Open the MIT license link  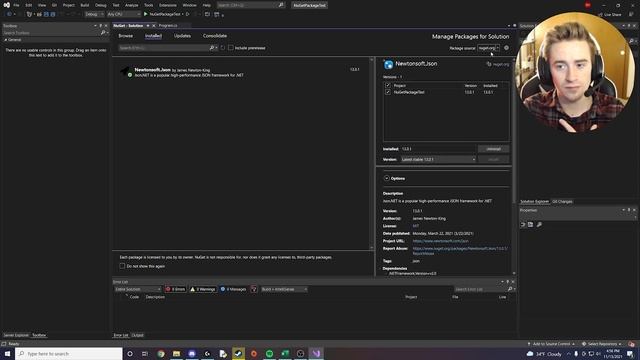(416, 226)
